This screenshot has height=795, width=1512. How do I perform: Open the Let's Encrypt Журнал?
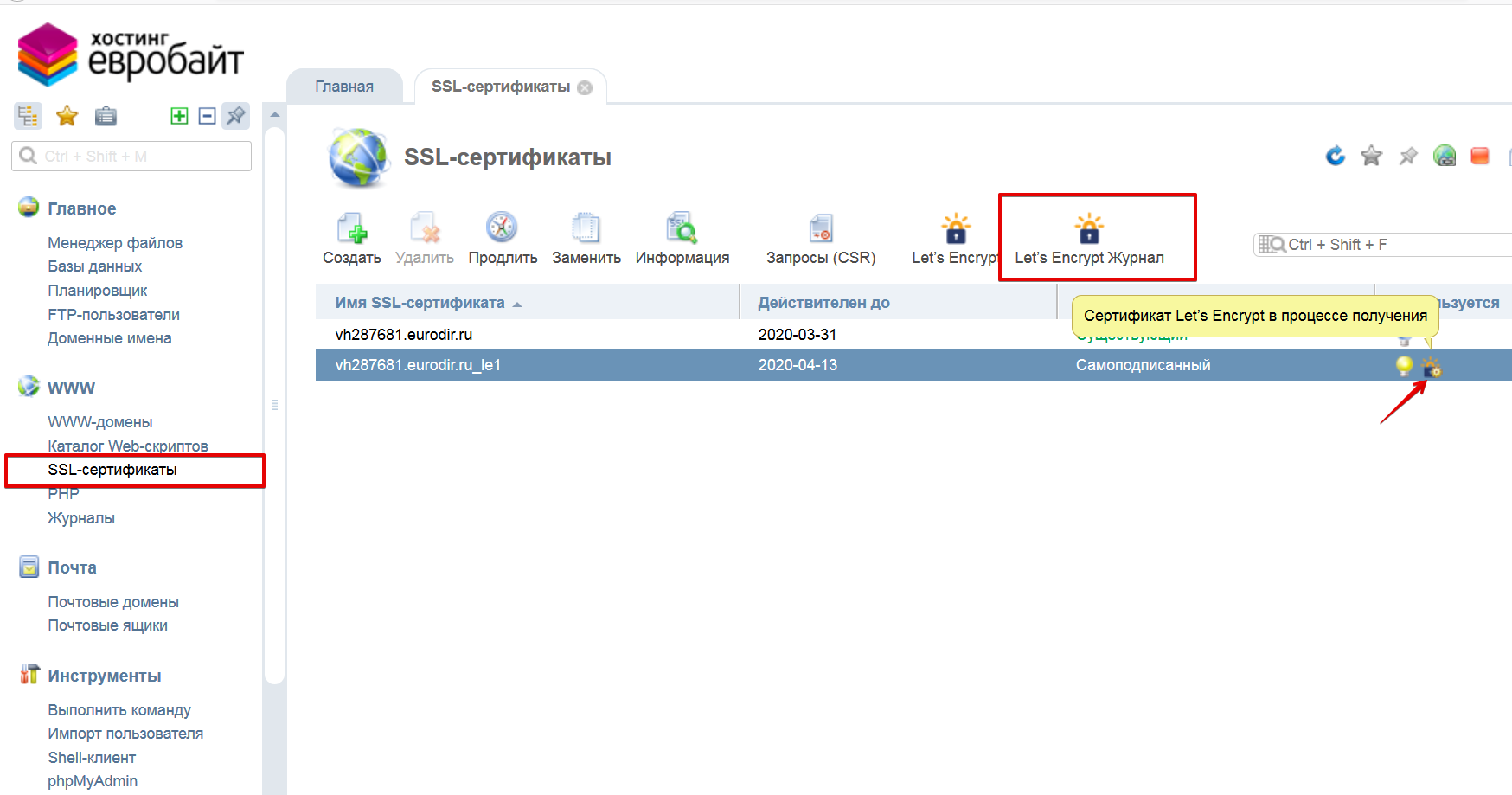point(1089,238)
